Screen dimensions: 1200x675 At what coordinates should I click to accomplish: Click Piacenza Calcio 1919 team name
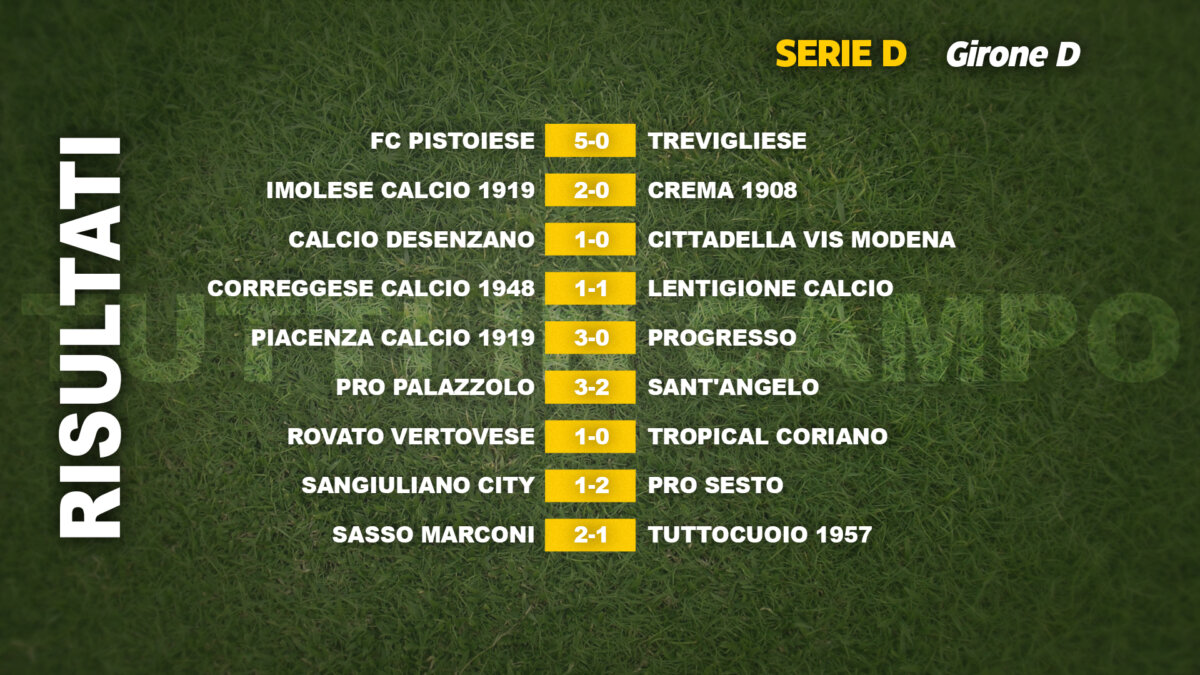pos(393,338)
